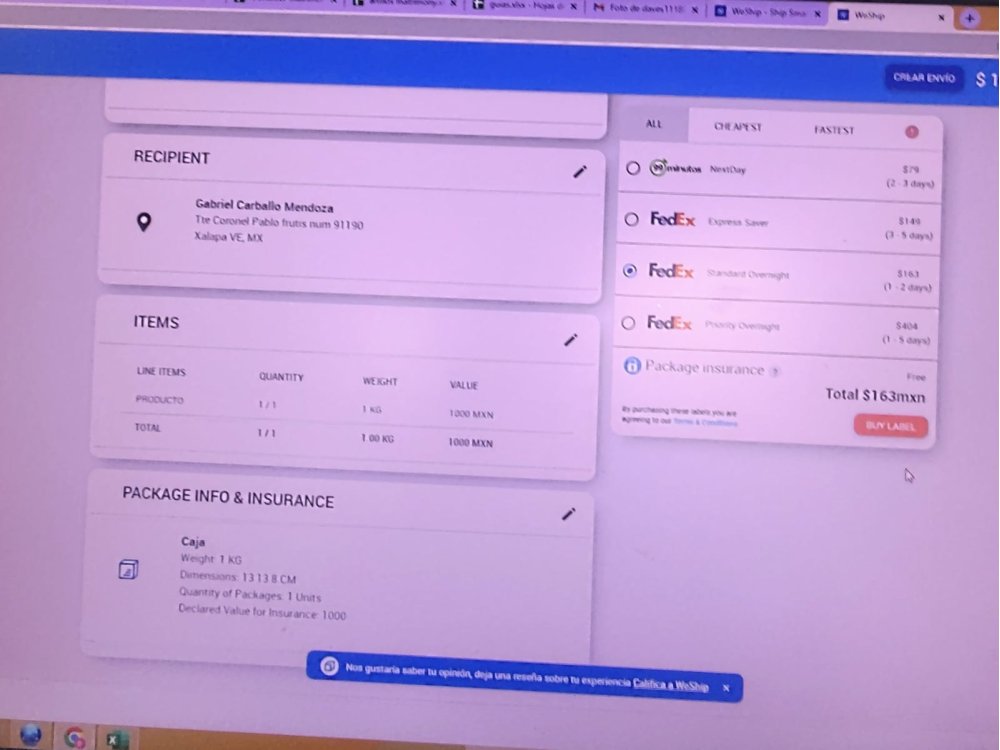Open the Terms & Conditions link
Image resolution: width=1000 pixels, height=750 pixels.
click(x=705, y=422)
